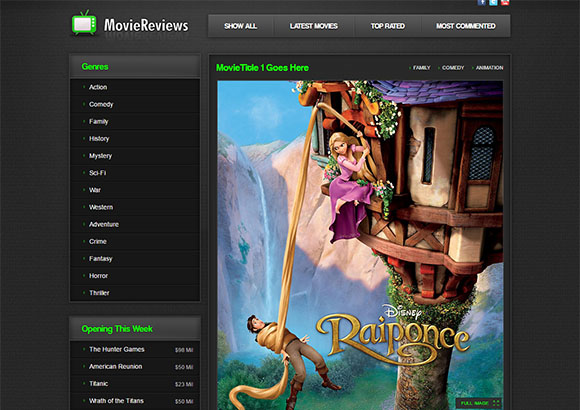Open the Show All menu item

(x=240, y=26)
